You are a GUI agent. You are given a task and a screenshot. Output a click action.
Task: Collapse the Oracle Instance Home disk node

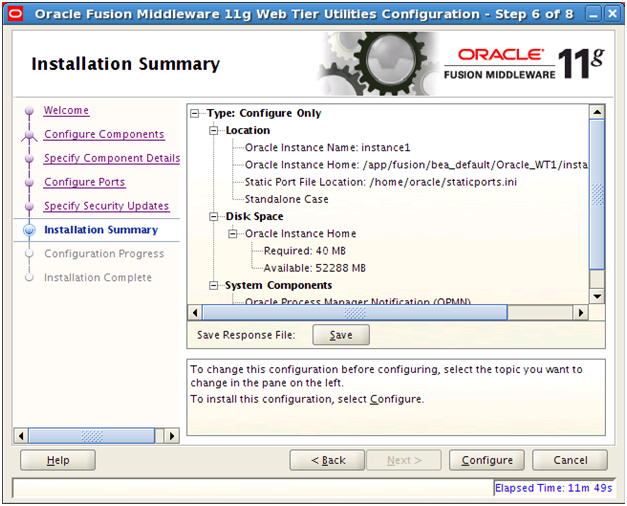pos(233,234)
